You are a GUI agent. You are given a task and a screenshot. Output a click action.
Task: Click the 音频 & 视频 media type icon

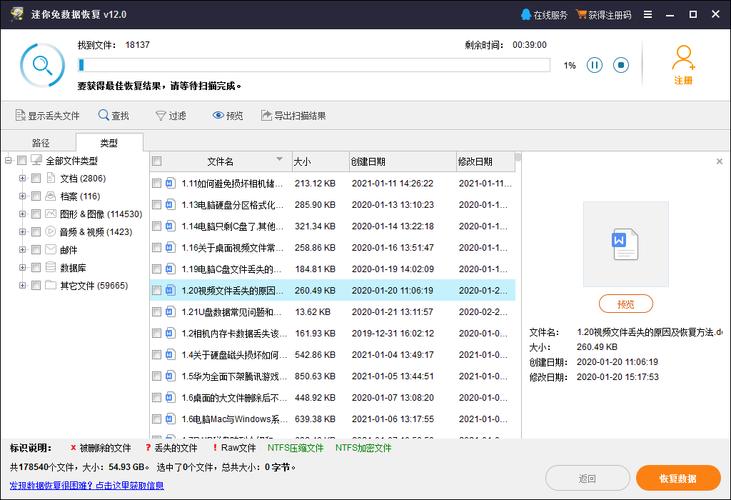[51, 232]
